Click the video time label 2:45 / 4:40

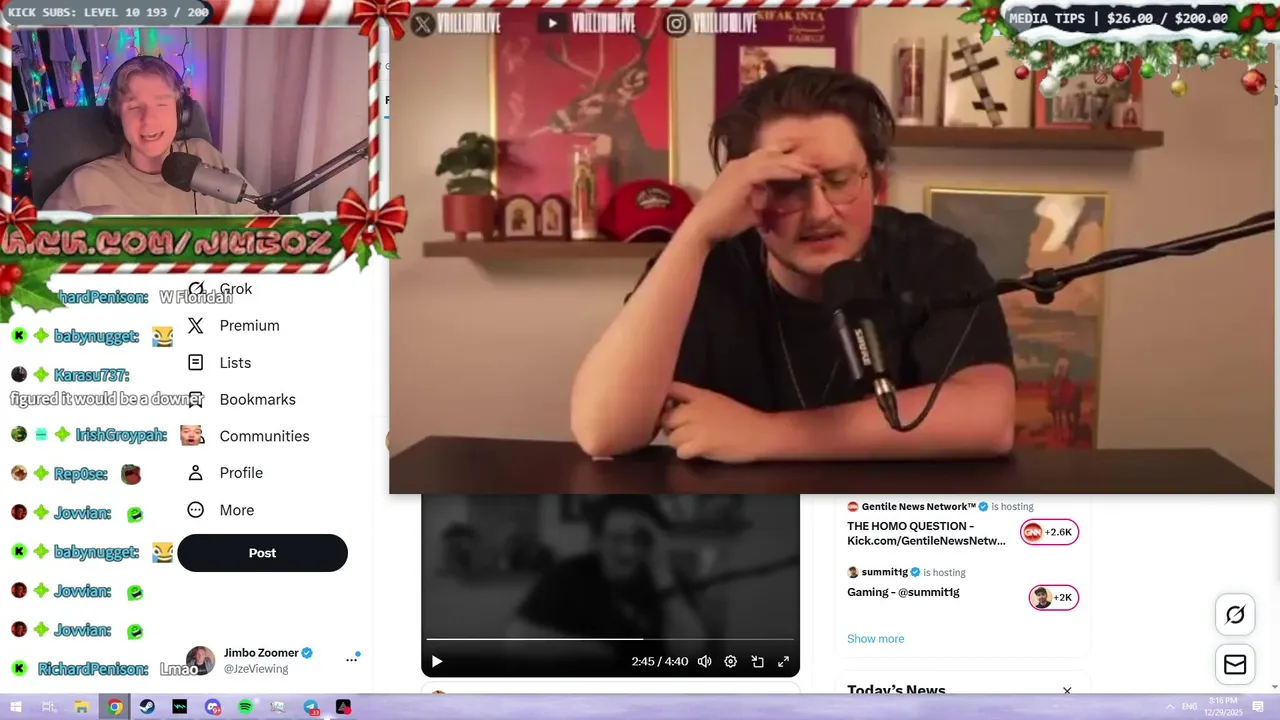tap(660, 662)
